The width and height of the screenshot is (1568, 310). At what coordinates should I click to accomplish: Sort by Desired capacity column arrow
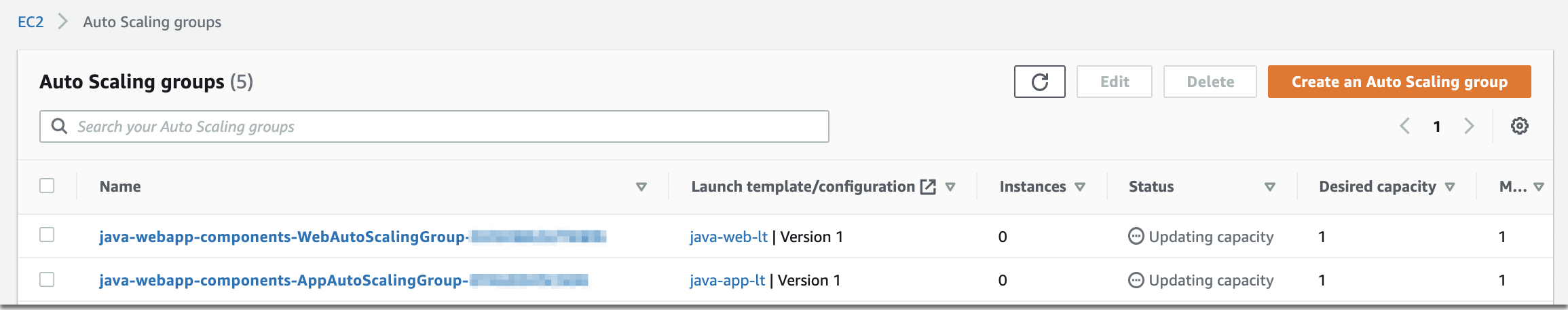[1450, 187]
